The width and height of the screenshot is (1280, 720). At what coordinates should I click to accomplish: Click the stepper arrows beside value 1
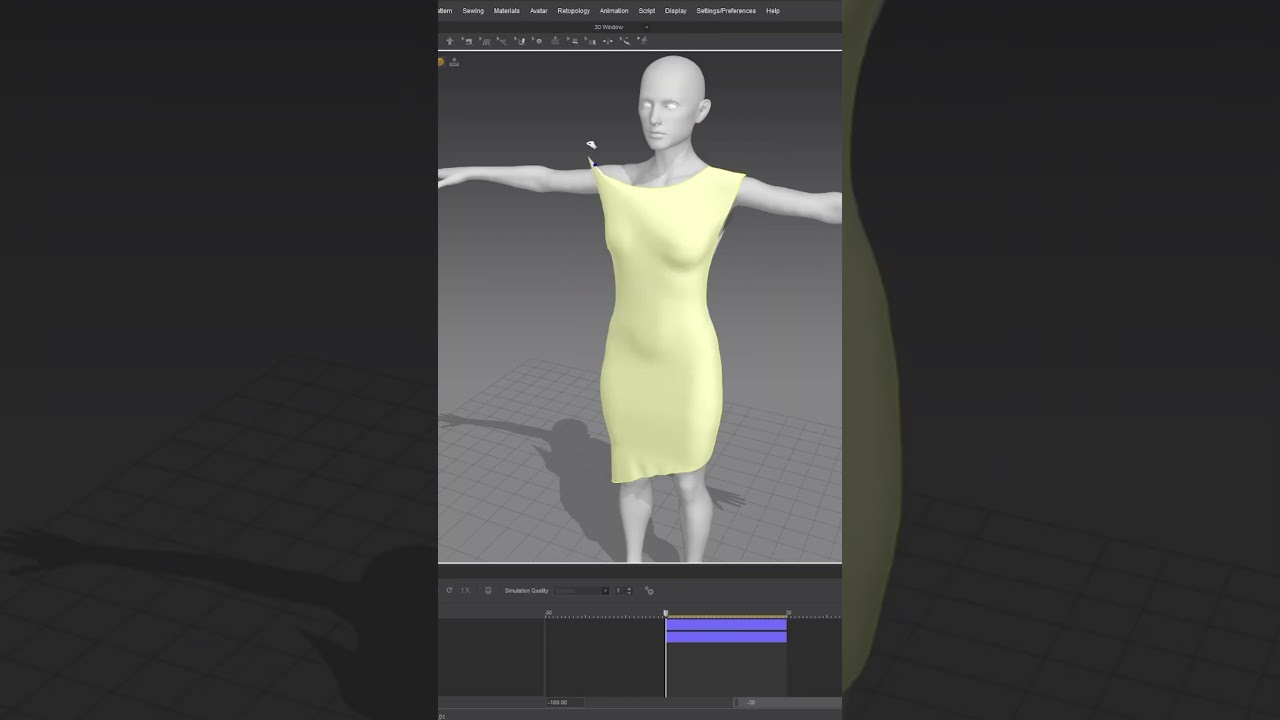(629, 591)
